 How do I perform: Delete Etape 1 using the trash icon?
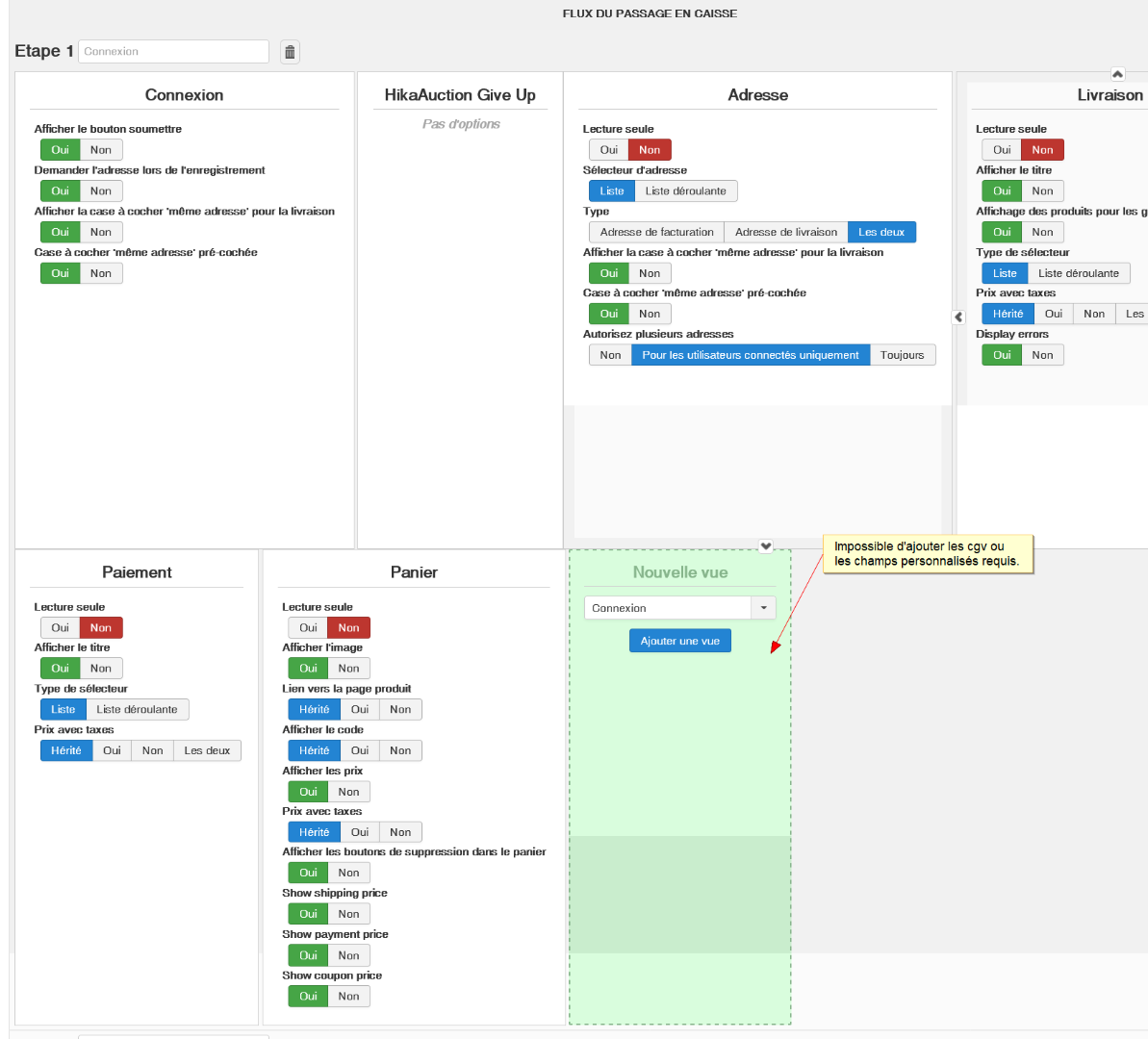(290, 52)
